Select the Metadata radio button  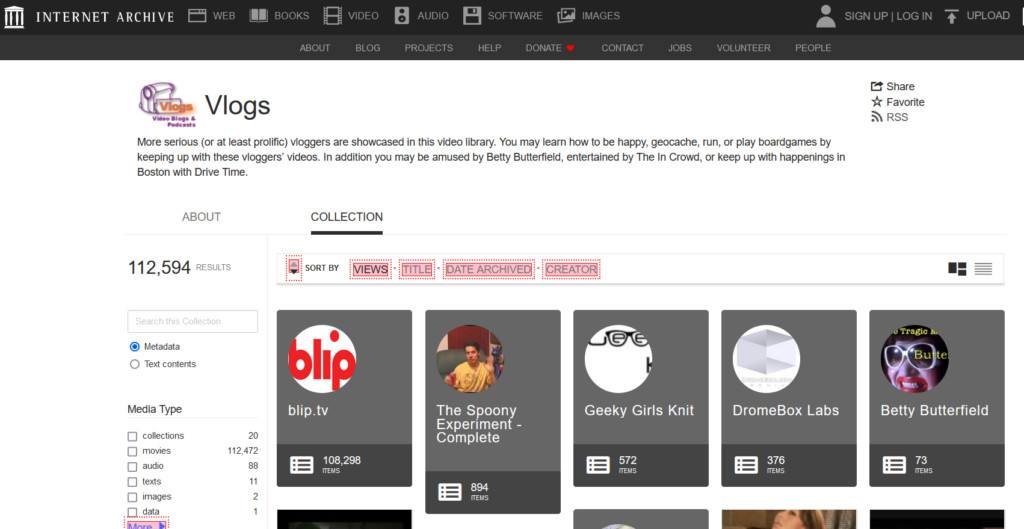[x=135, y=347]
